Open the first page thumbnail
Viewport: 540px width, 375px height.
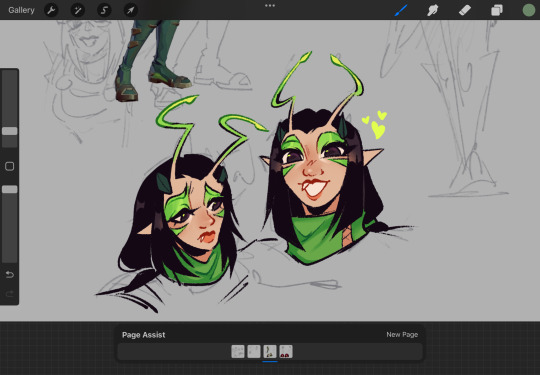(238, 352)
